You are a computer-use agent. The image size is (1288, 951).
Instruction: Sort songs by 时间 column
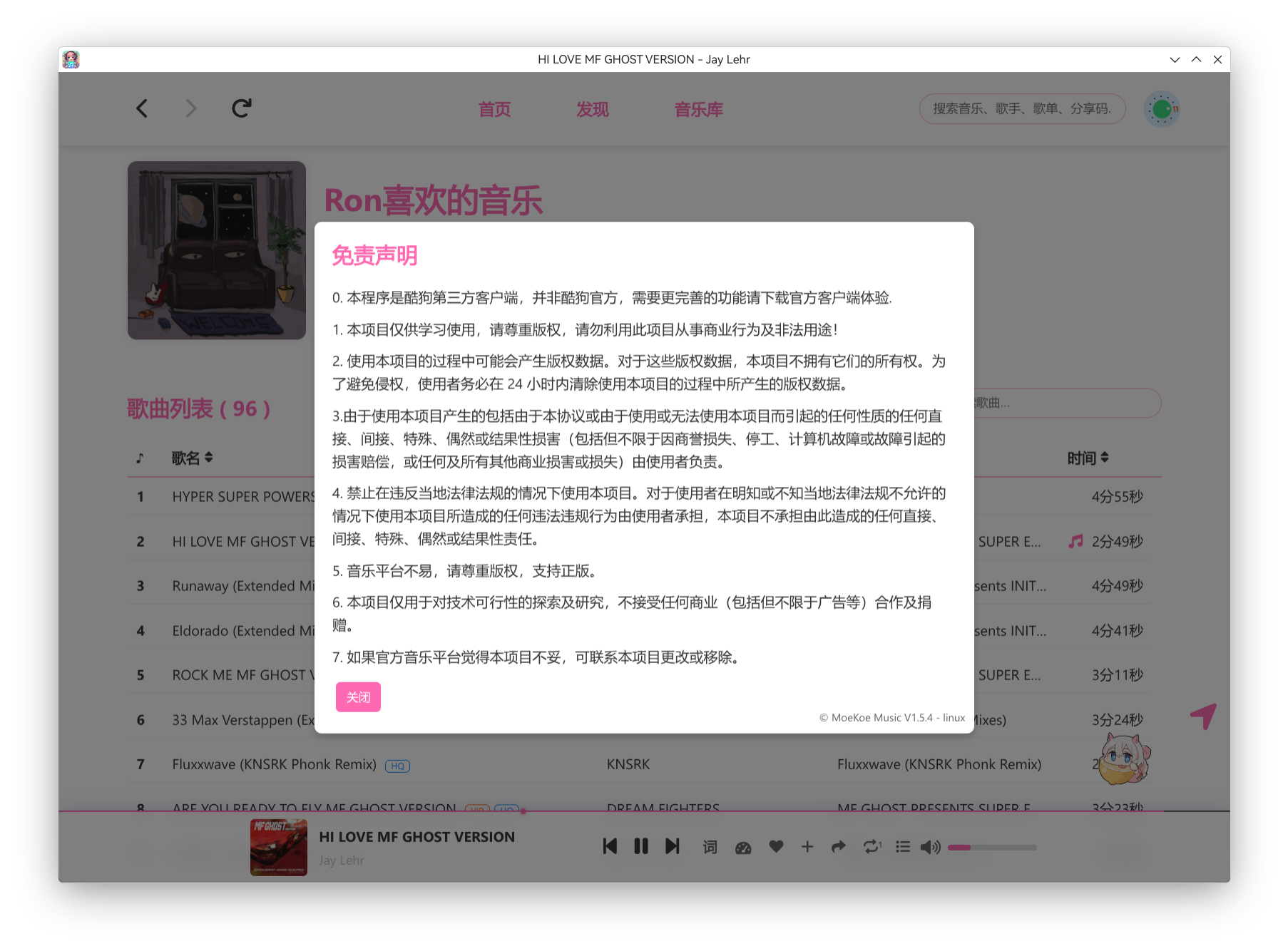pos(1088,458)
